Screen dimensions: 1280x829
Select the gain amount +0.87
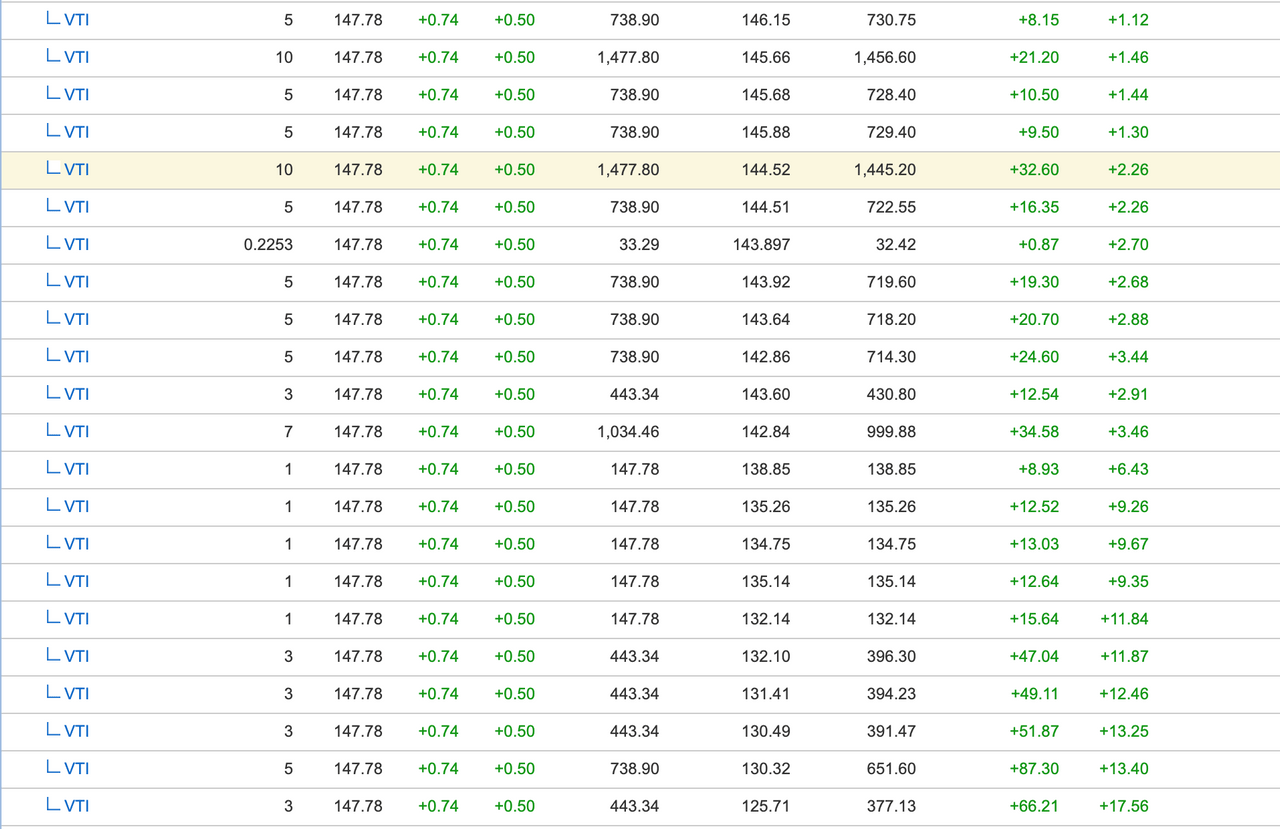click(x=1038, y=244)
